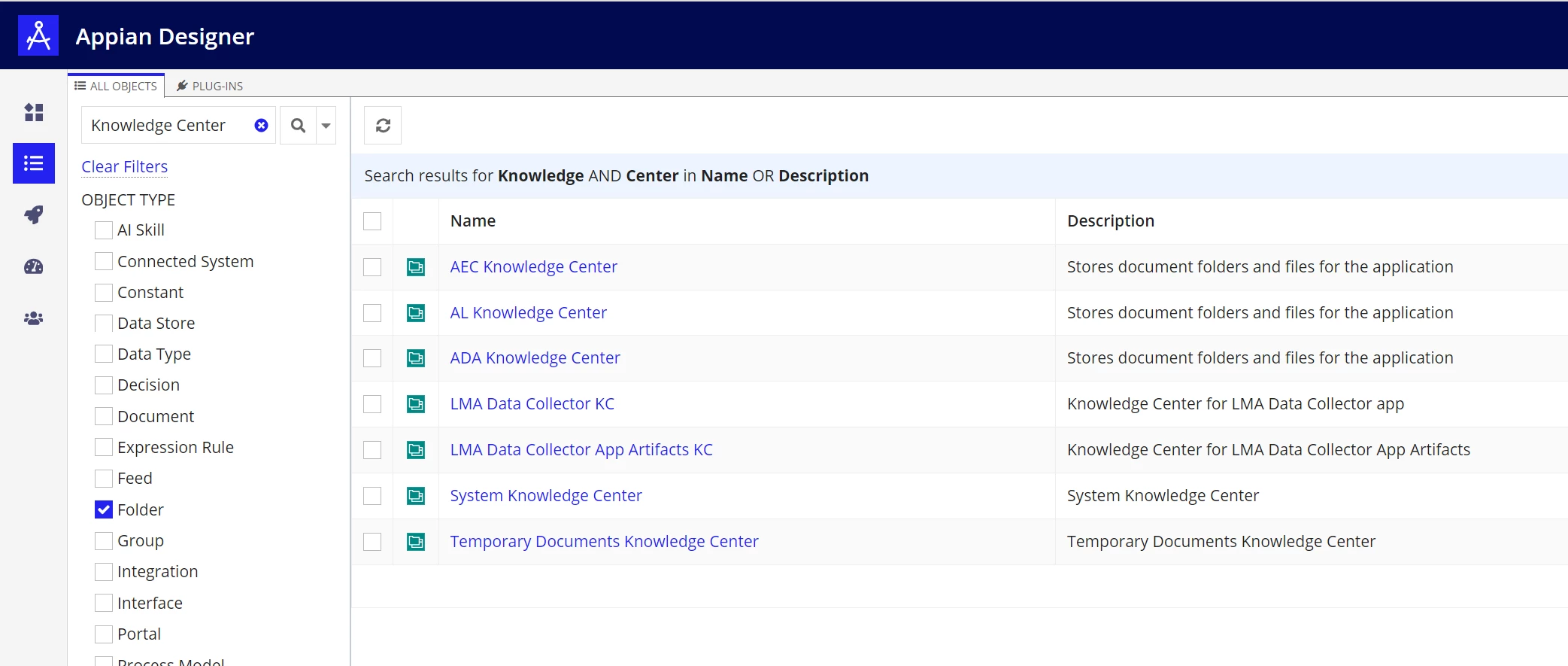Screen dimensions: 1568x666
Task: Open the users group icon in sidebar
Action: [x=34, y=318]
